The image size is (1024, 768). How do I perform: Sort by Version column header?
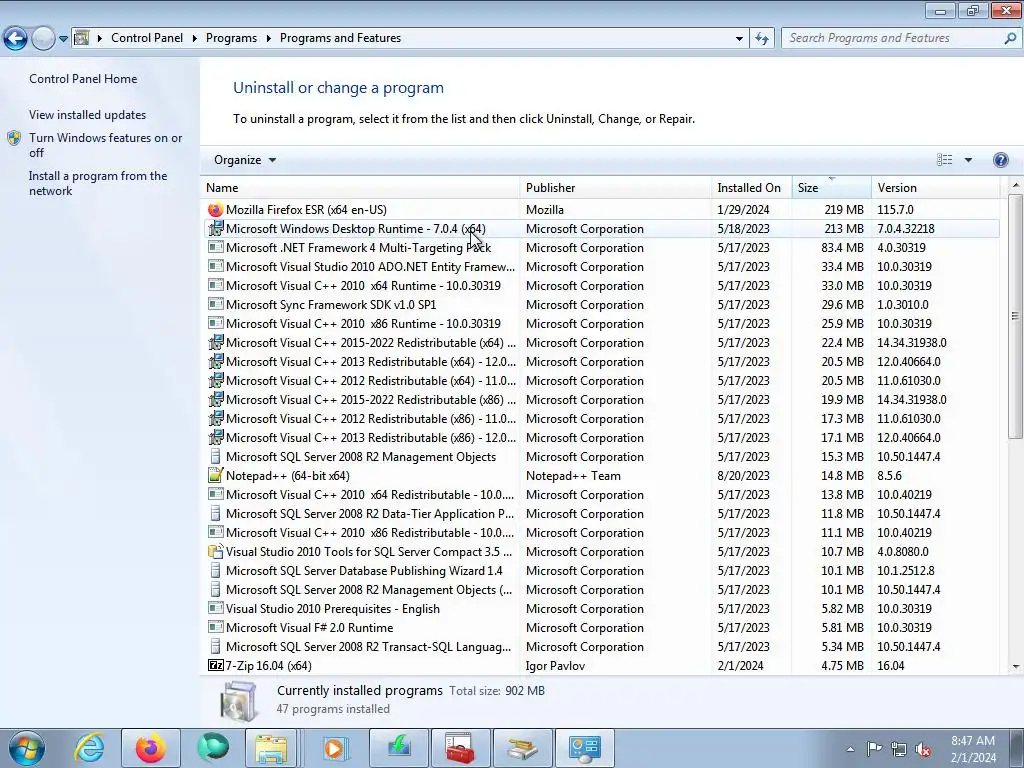click(936, 187)
